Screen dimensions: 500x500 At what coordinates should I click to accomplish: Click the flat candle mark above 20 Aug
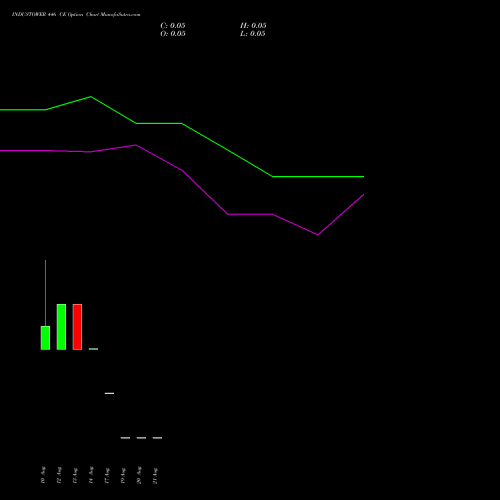pos(141,438)
